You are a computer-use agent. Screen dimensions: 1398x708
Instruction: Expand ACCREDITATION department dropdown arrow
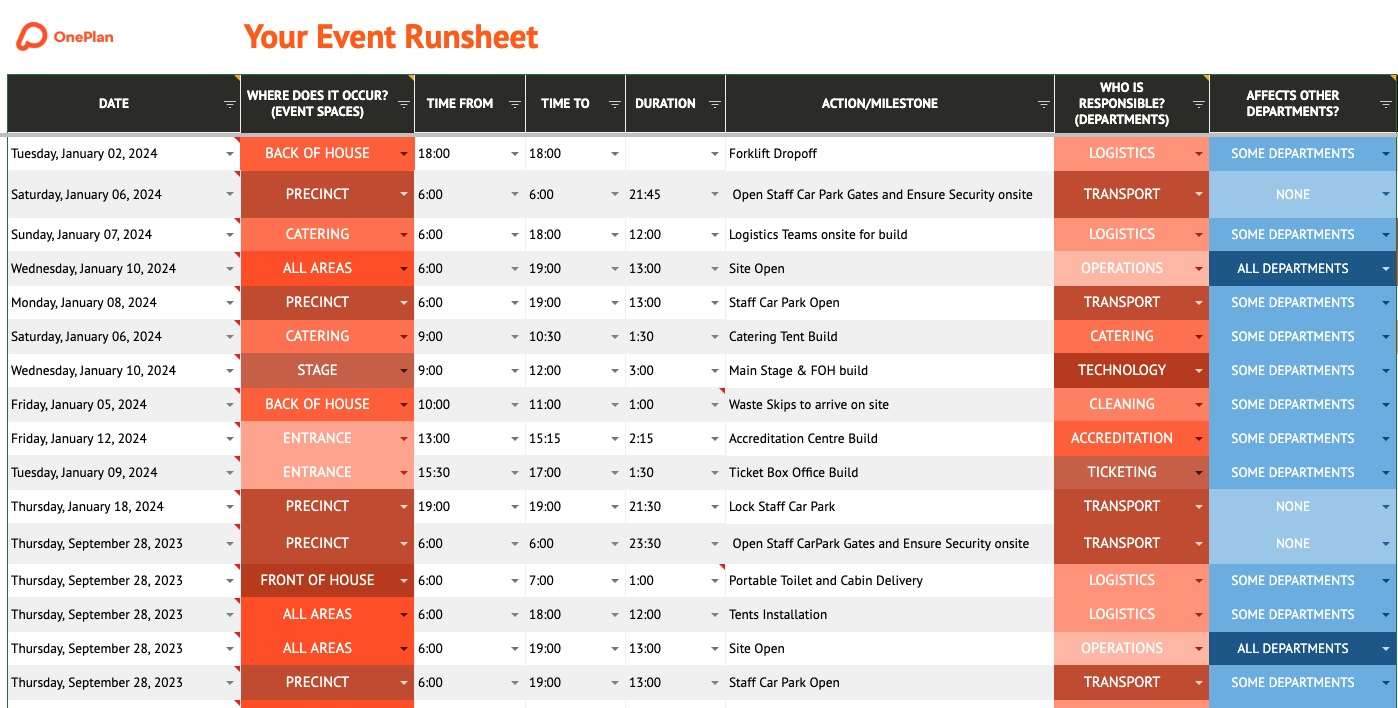click(x=1199, y=439)
